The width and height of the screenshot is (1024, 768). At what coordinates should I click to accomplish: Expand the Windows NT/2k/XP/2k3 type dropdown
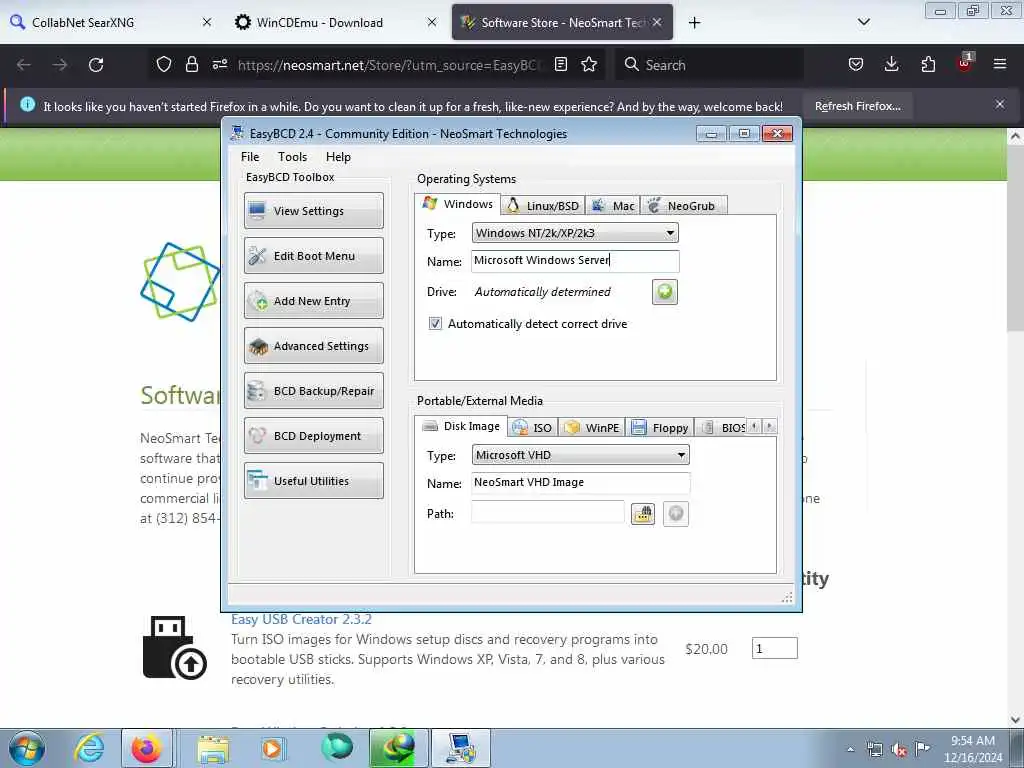point(670,233)
